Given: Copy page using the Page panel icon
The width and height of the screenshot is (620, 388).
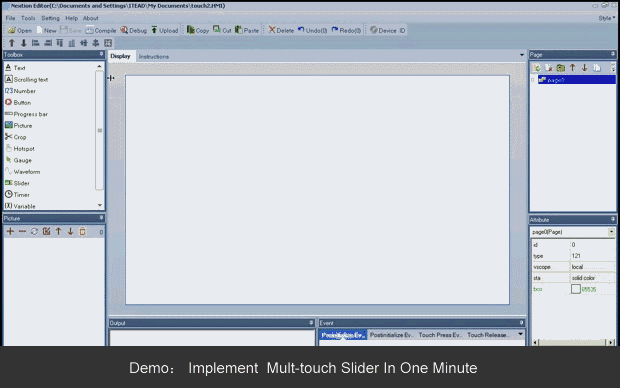Looking at the screenshot, I should 597,68.
